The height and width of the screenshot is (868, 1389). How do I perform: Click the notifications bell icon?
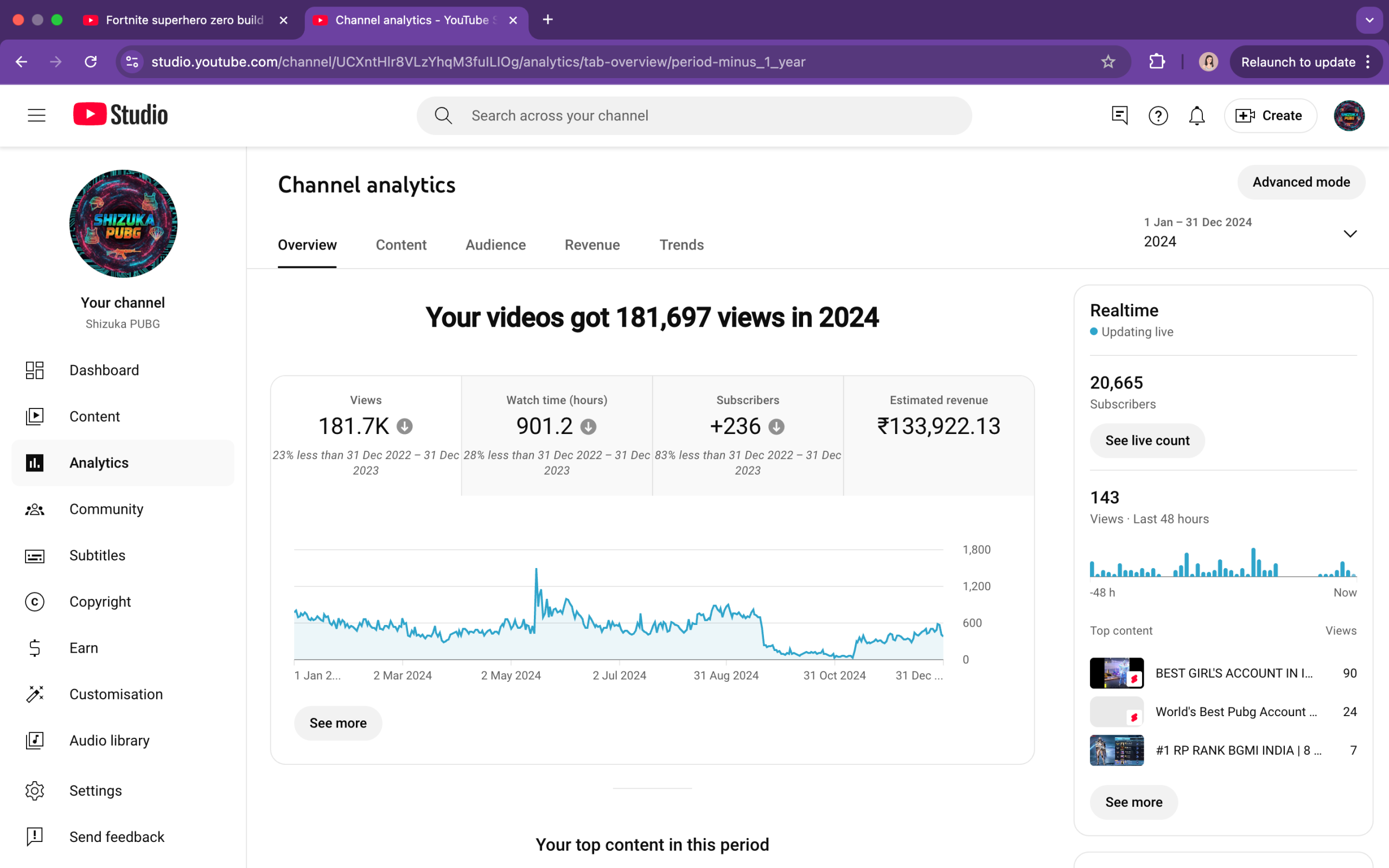point(1196,116)
